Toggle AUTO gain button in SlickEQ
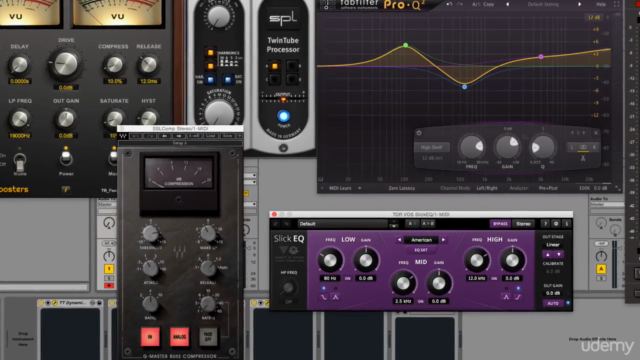This screenshot has width=640, height=360. coord(553,303)
